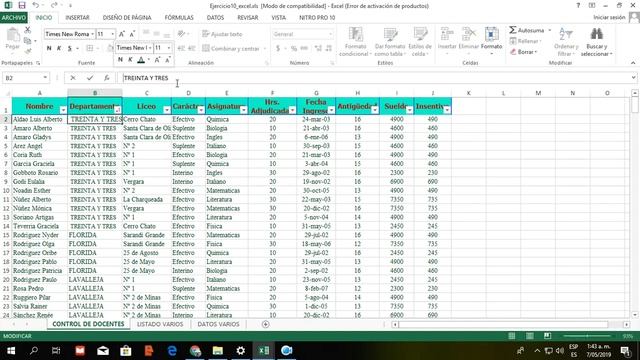Expand the Name Box dropdown arrow
The height and width of the screenshot is (360, 640).
click(x=45, y=78)
